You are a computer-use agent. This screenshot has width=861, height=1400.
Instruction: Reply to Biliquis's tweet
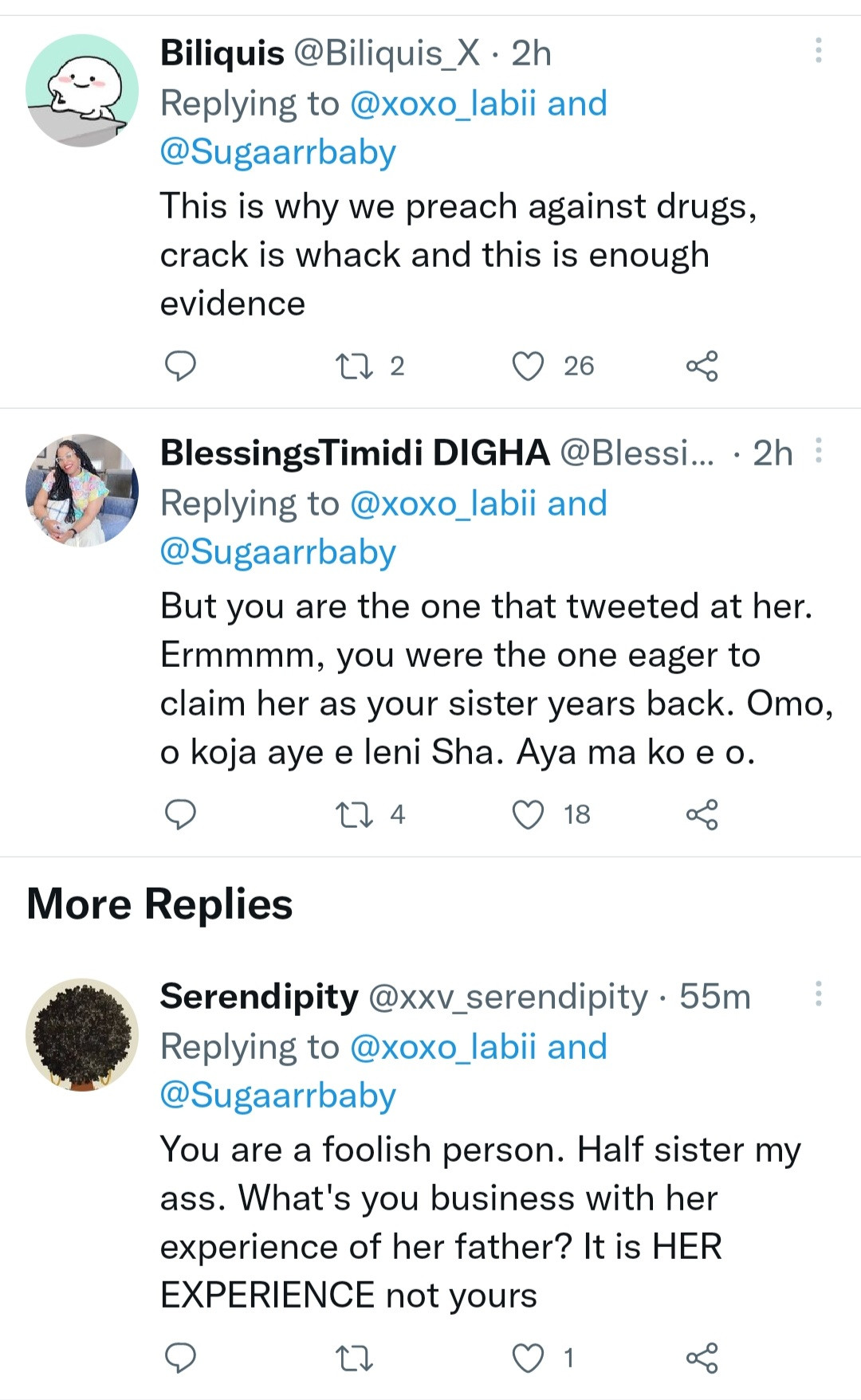(180, 366)
